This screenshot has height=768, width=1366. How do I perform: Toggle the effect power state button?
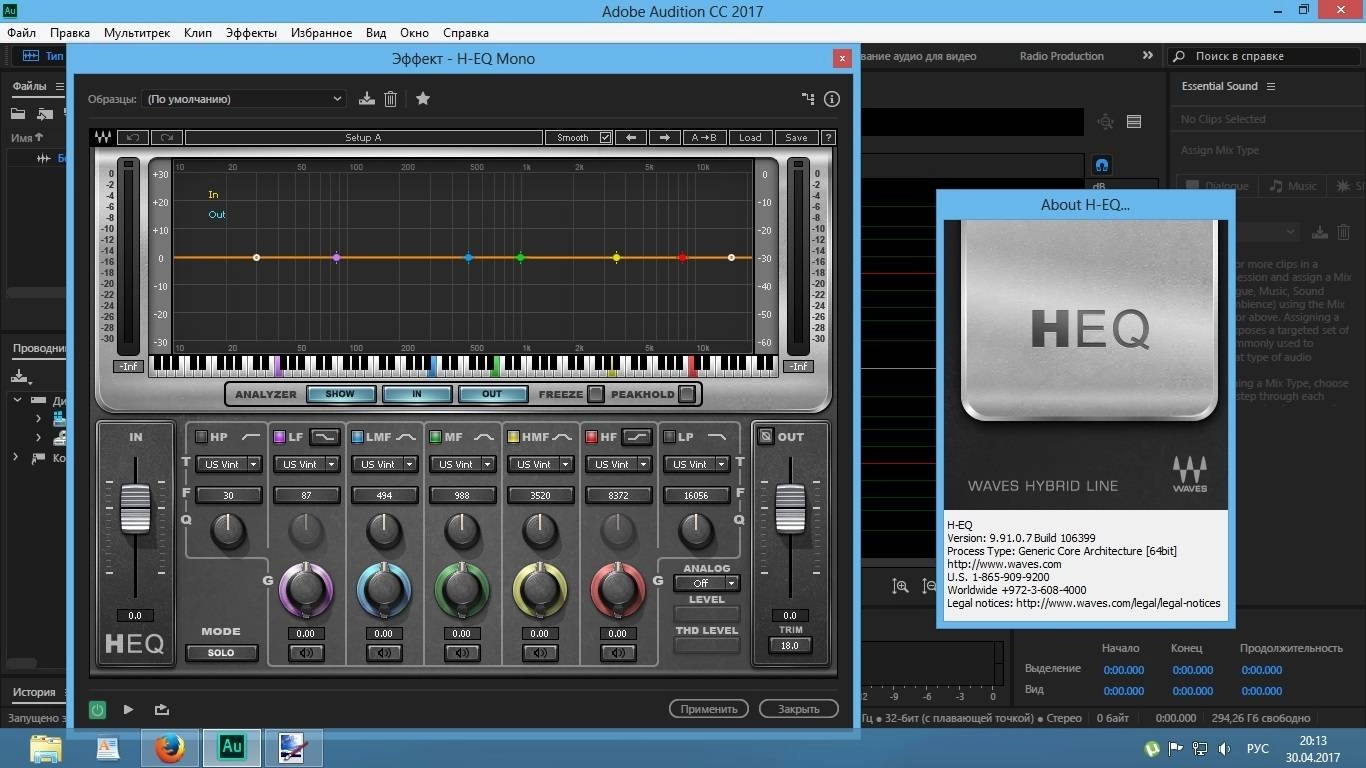point(97,709)
